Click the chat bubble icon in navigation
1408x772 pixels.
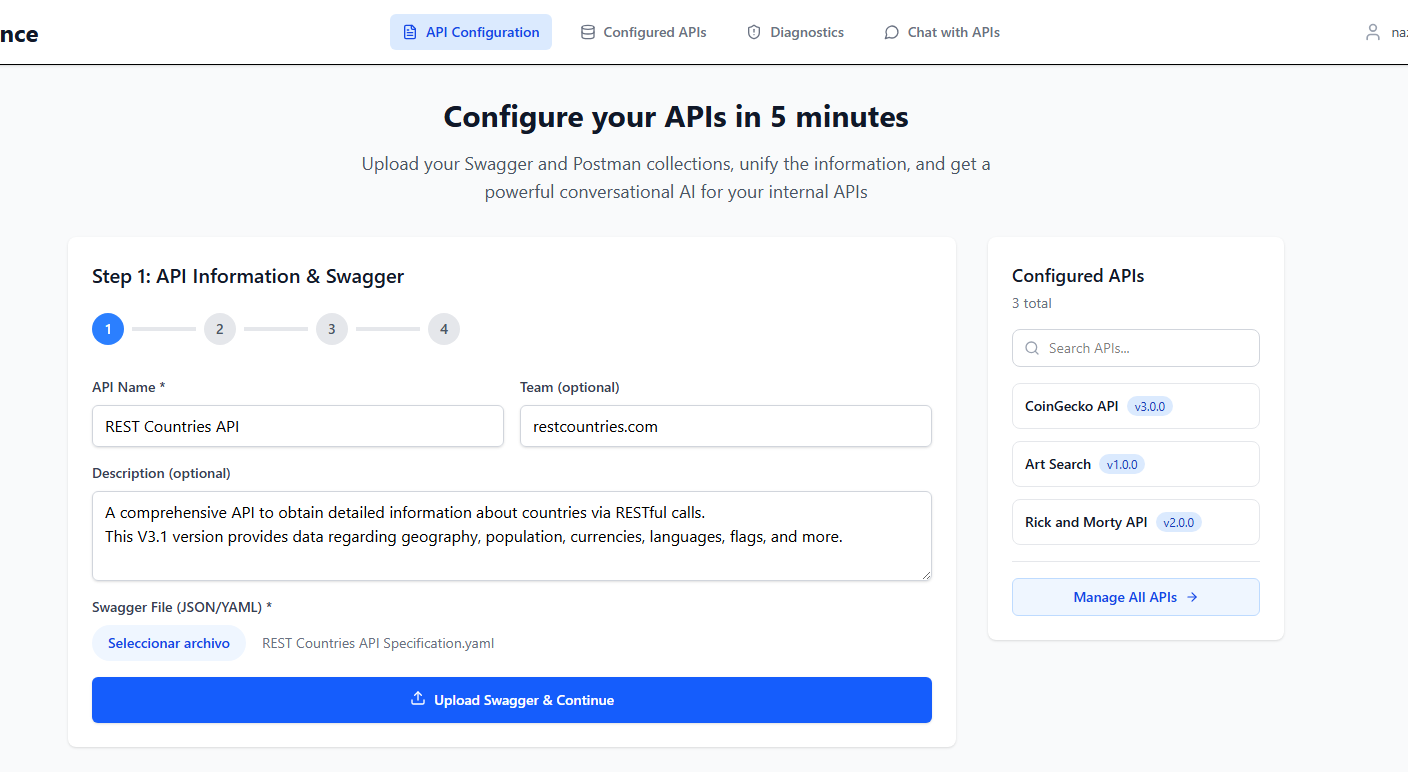[892, 32]
